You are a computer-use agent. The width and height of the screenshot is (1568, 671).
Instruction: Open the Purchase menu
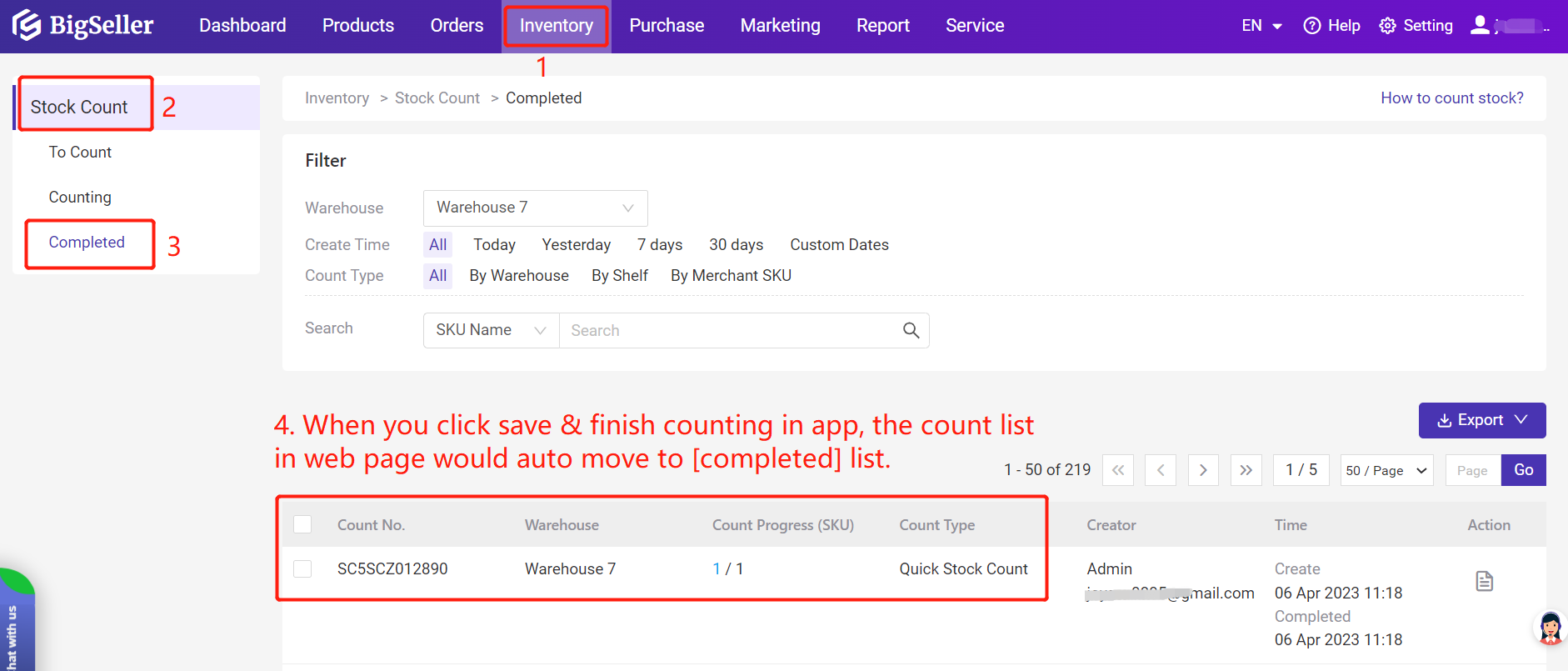(667, 26)
